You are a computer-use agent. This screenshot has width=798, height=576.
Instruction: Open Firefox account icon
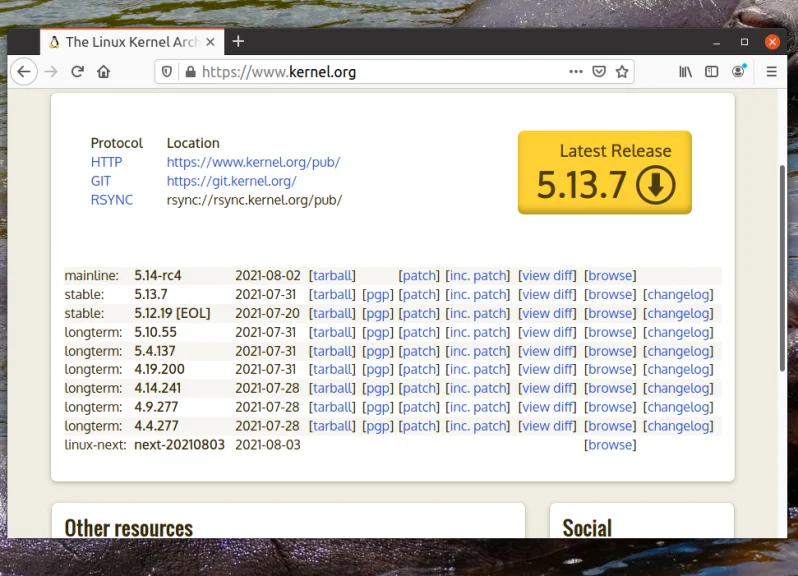(x=738, y=71)
